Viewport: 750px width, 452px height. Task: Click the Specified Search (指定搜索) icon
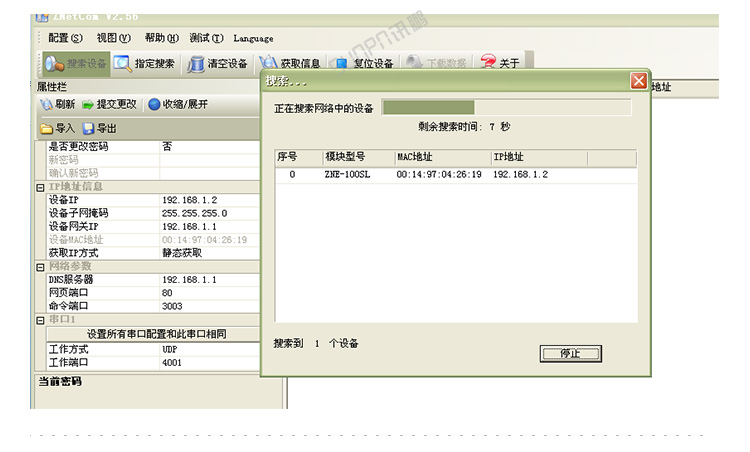click(122, 63)
